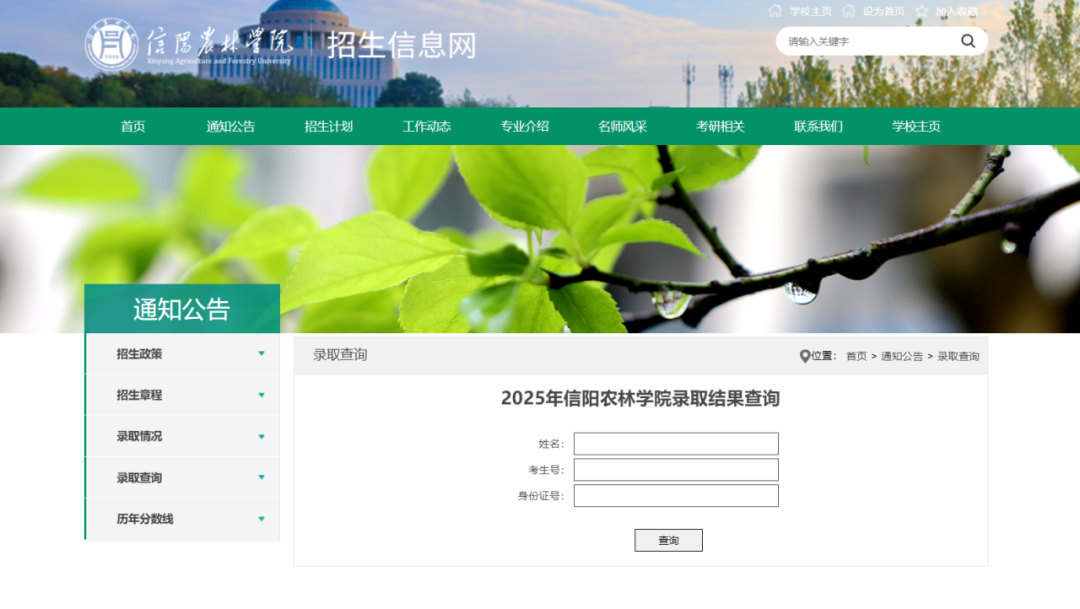Viewport: 1080px width, 609px height.
Task: Follow the 通知公告 breadcrumb link
Action: tap(901, 357)
